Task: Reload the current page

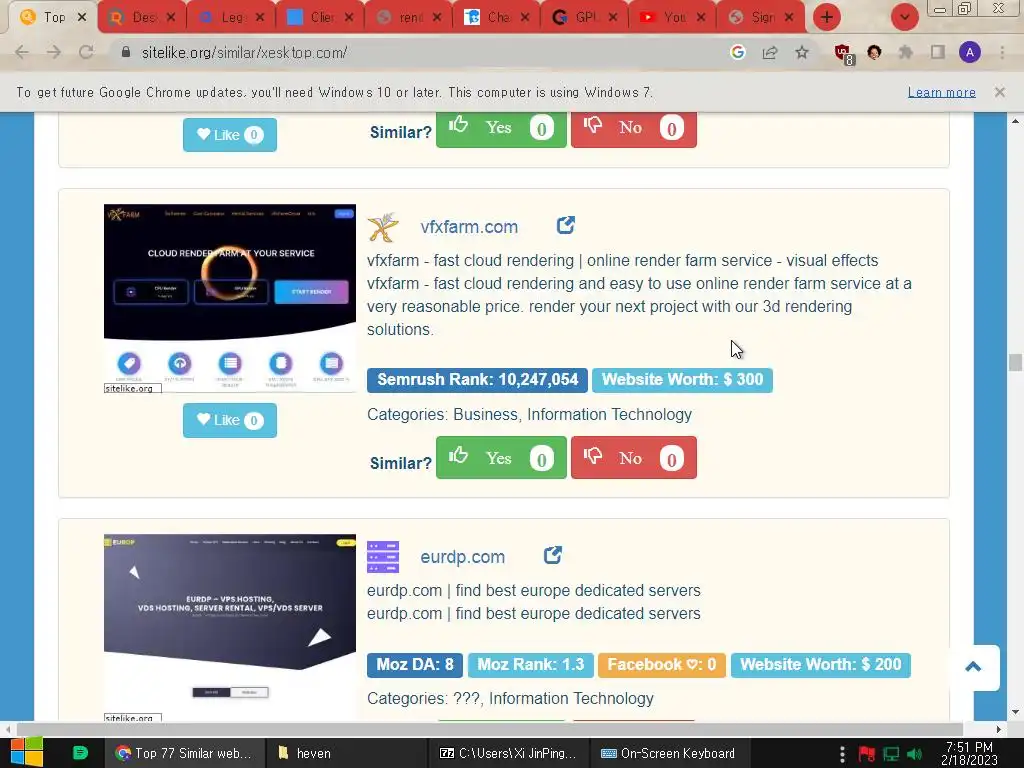Action: coord(86,53)
